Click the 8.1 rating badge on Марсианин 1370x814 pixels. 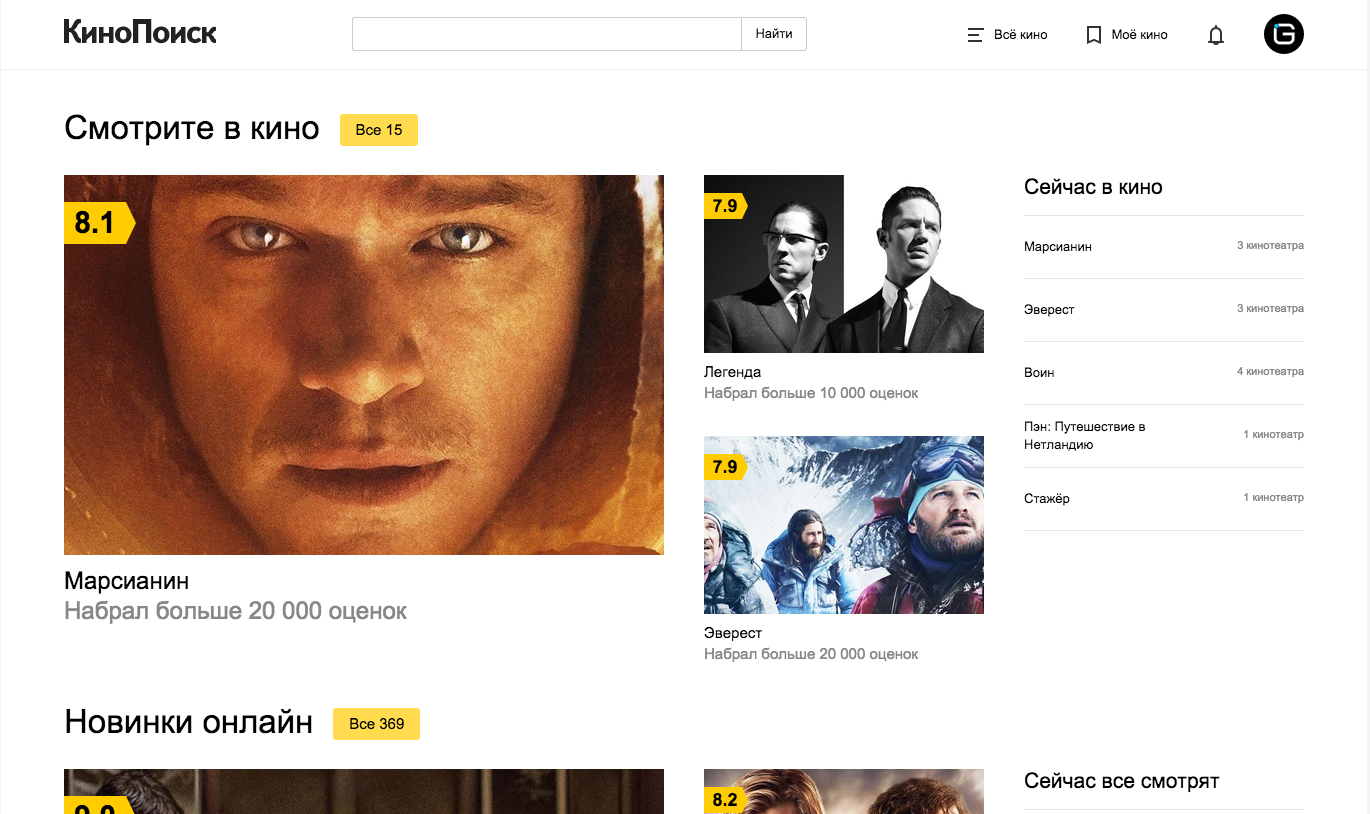pyautogui.click(x=99, y=223)
